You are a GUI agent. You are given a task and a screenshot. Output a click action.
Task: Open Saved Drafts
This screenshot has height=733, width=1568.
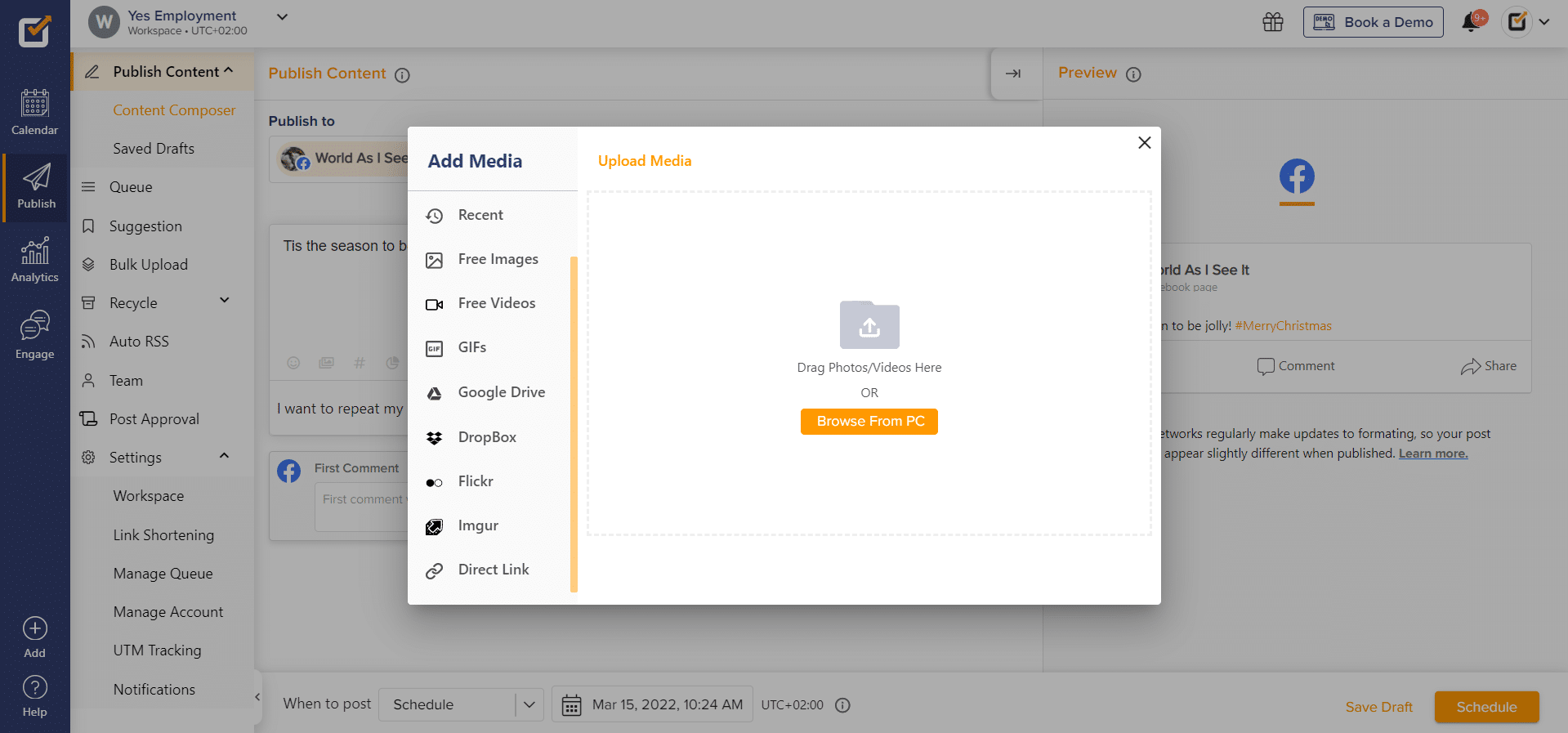pyautogui.click(x=154, y=149)
